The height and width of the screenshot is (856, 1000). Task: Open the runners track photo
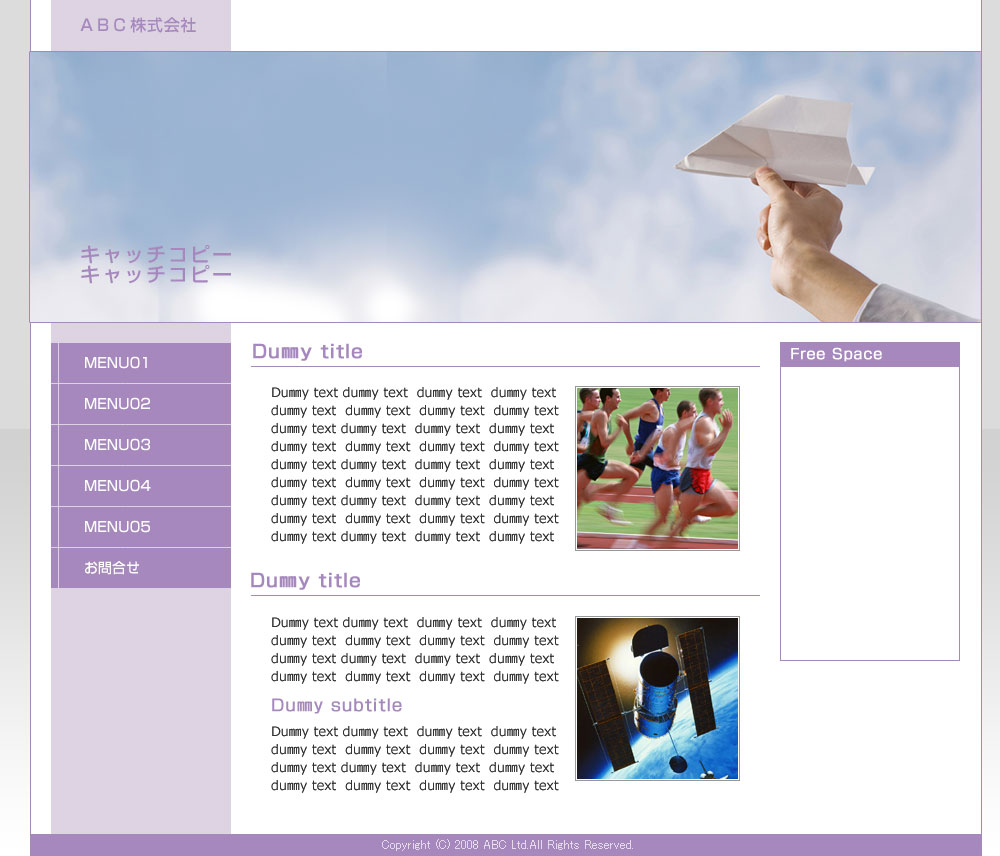pos(658,468)
